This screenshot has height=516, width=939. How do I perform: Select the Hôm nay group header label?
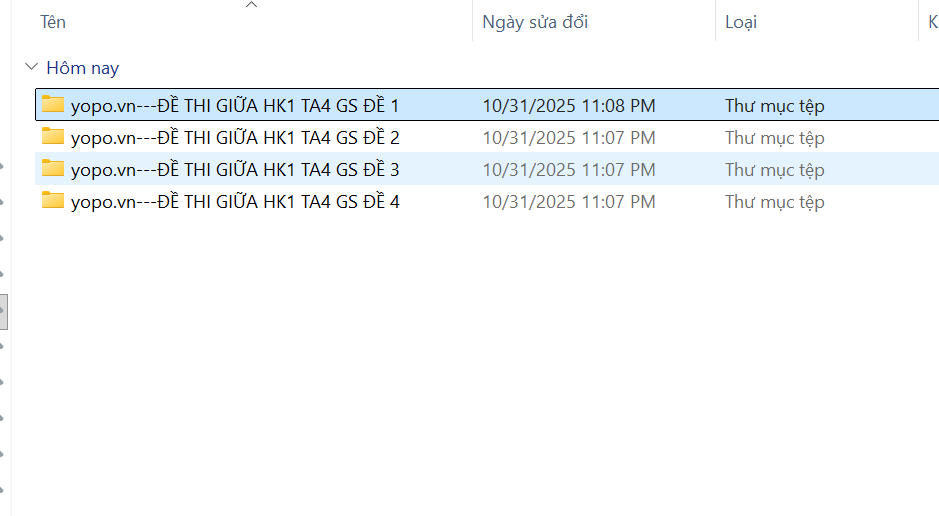(82, 68)
